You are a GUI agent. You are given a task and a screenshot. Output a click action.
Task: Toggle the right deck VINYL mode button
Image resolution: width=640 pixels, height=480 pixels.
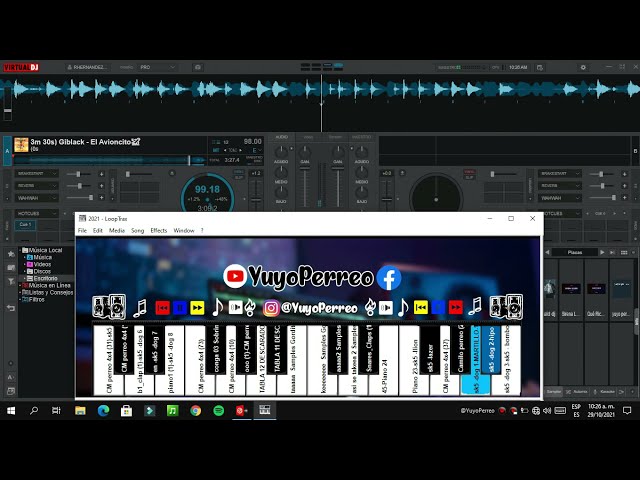[469, 172]
